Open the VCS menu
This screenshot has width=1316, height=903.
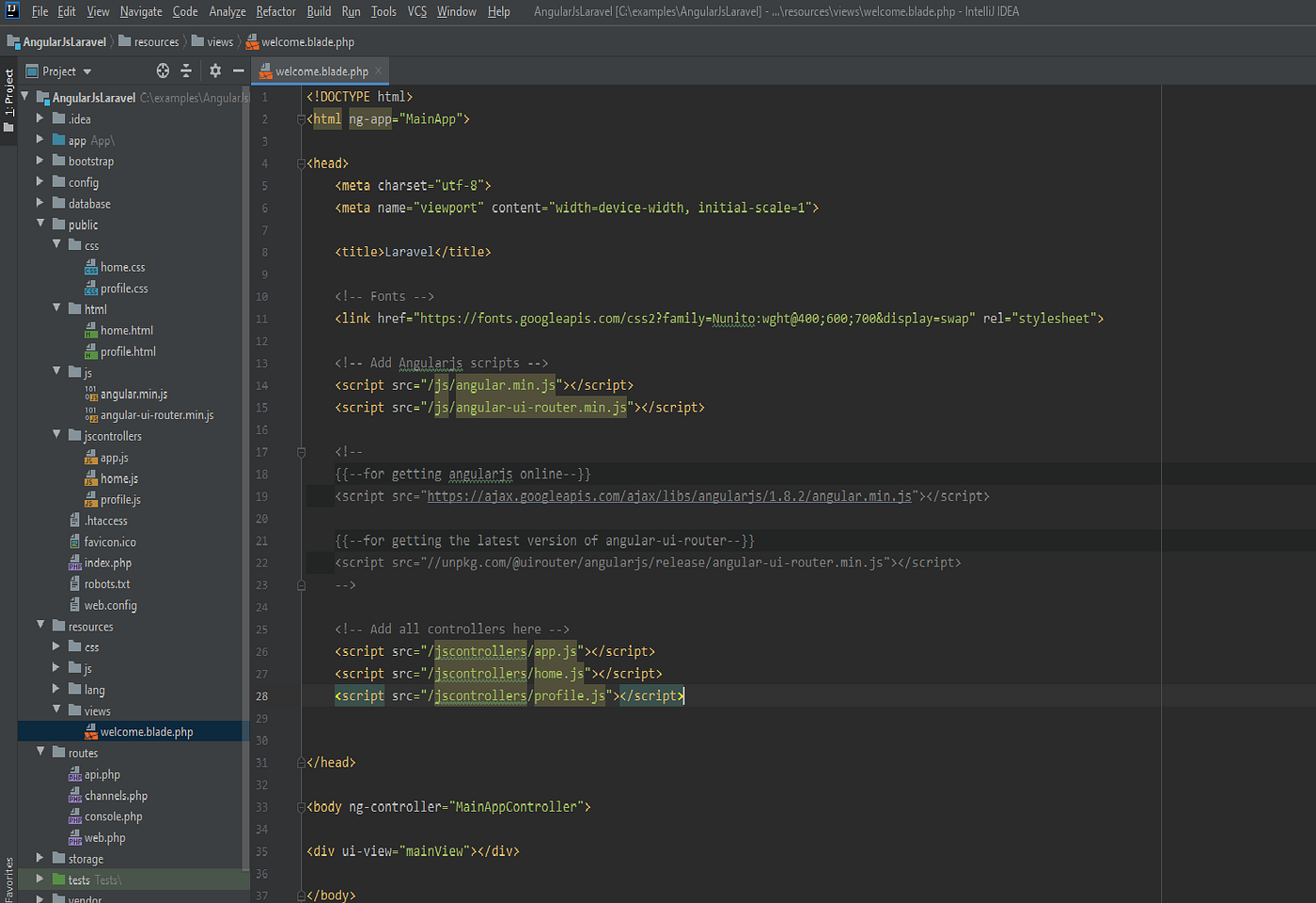[x=416, y=11]
